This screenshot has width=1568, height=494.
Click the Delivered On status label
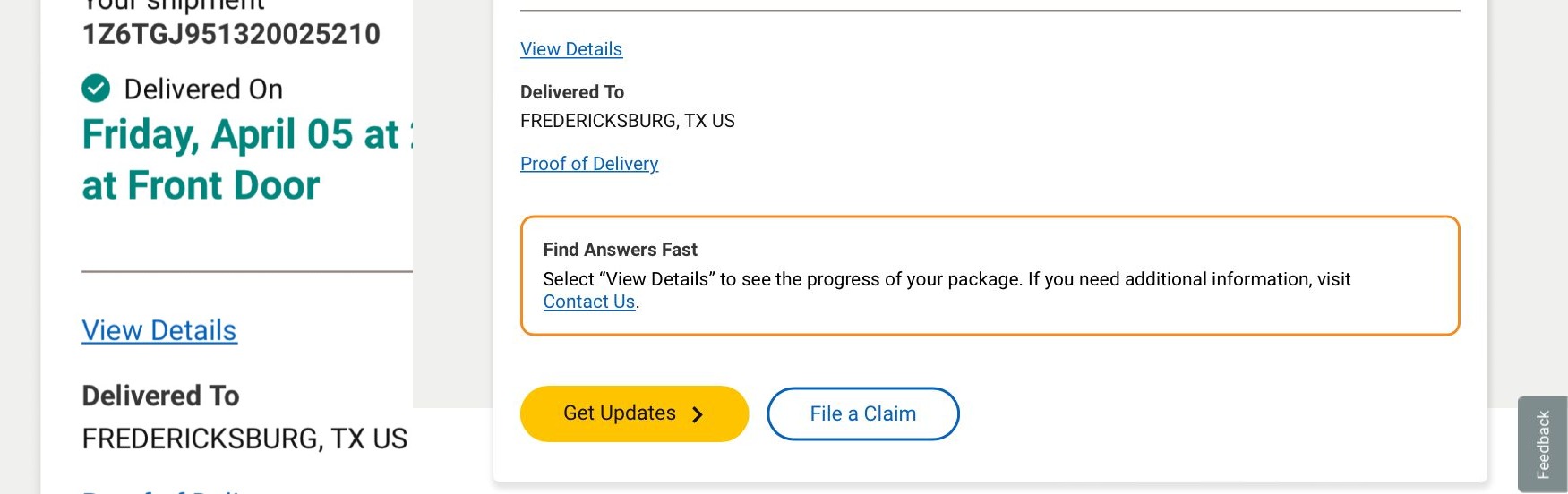pyautogui.click(x=203, y=89)
